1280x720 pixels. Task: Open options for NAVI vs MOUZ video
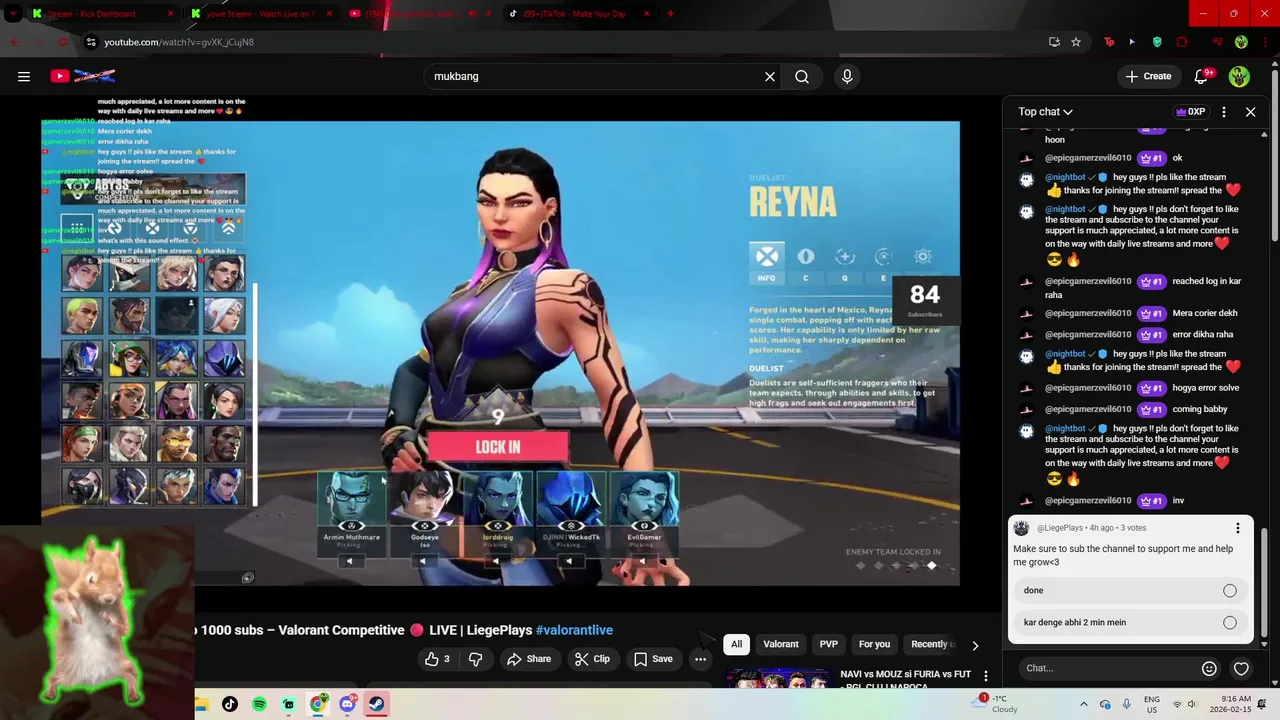[985, 676]
